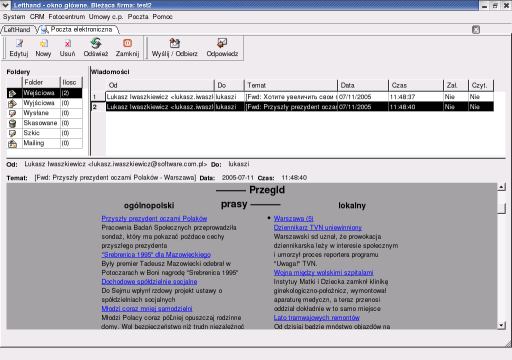Close mail module with Zamknij icon
The image size is (512, 360).
pyautogui.click(x=127, y=43)
